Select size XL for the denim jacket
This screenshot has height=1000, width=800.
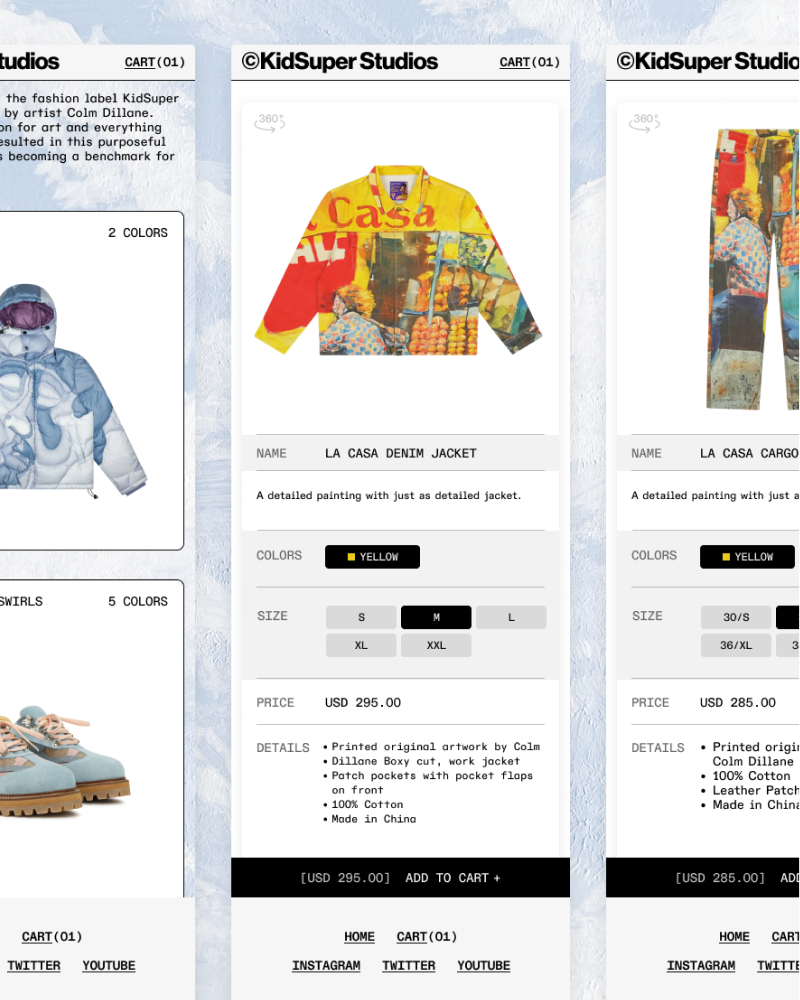click(361, 645)
